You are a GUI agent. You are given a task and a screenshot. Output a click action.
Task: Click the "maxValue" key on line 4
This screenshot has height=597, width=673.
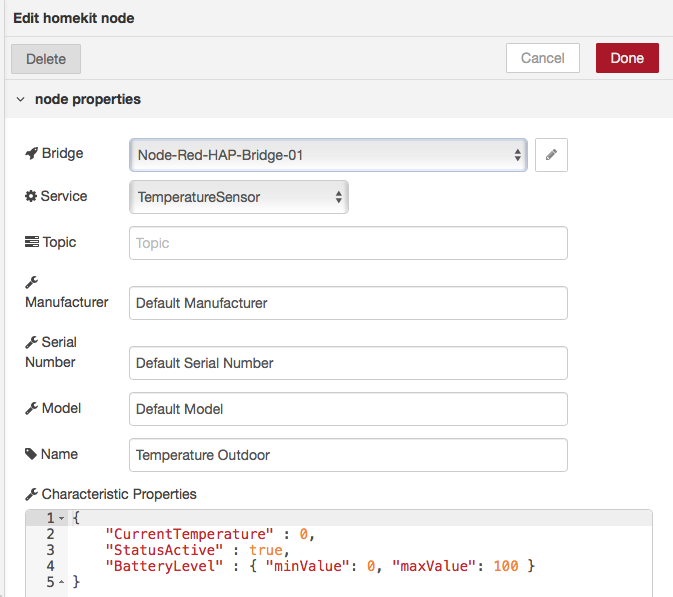click(434, 566)
